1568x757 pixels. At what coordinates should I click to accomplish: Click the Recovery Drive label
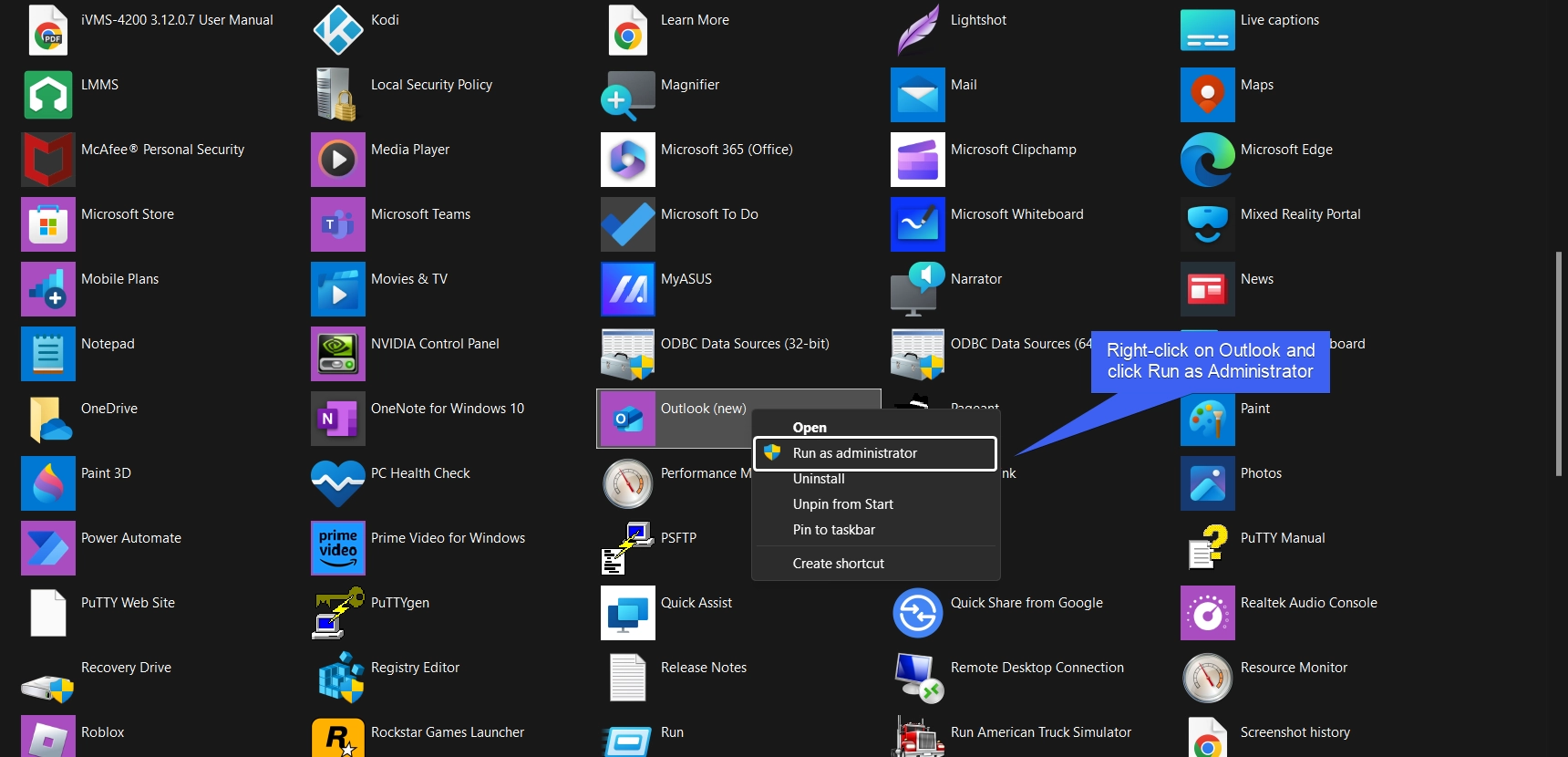click(126, 668)
